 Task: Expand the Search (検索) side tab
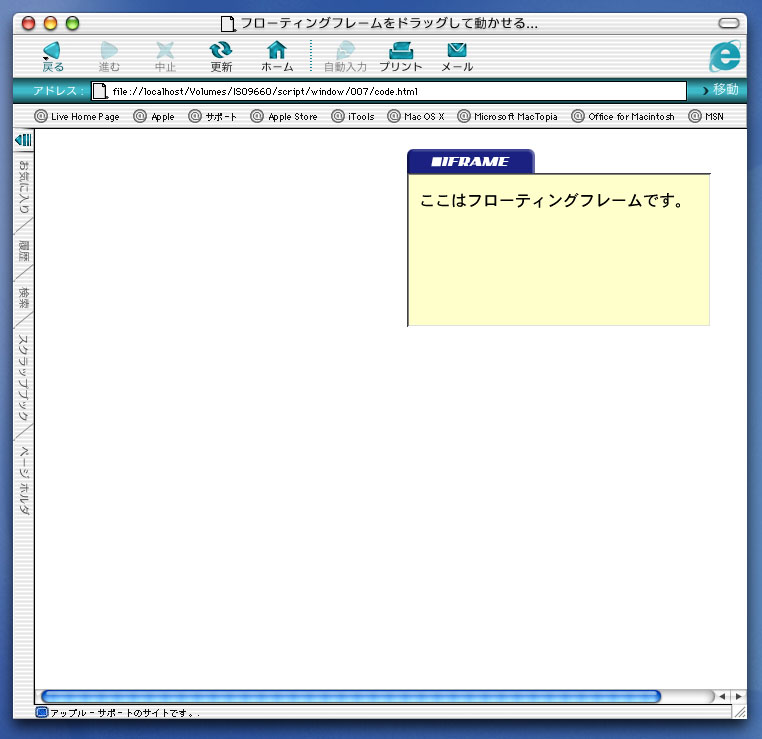point(24,297)
